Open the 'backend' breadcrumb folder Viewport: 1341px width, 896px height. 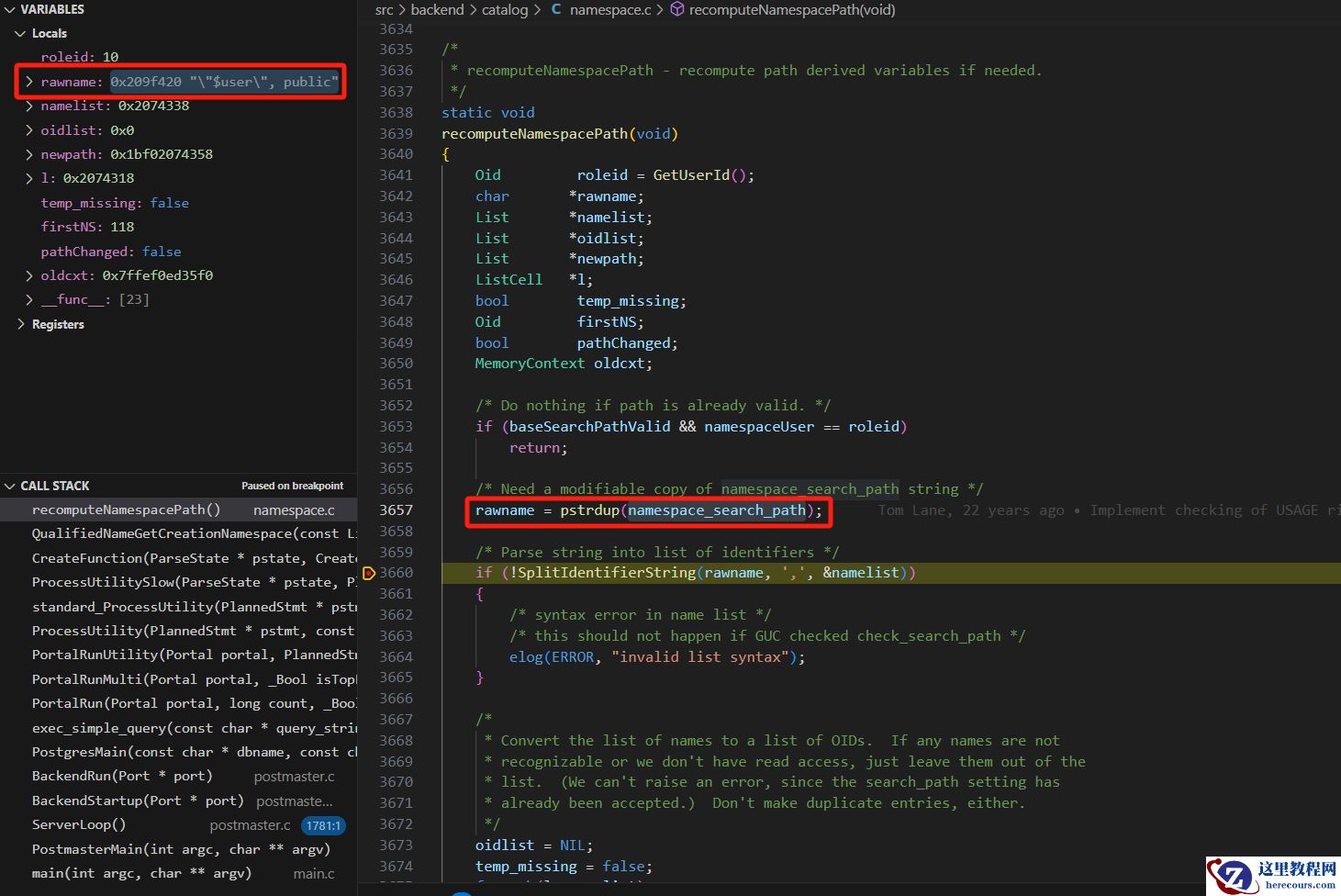click(437, 10)
